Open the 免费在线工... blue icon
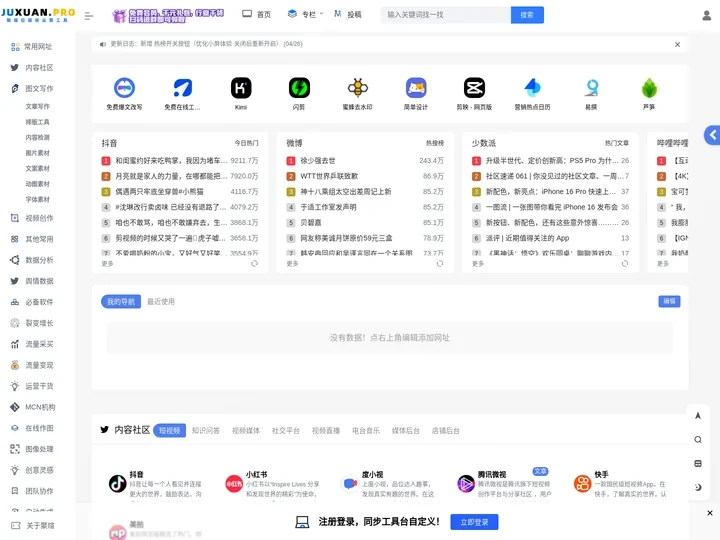 [x=182, y=88]
